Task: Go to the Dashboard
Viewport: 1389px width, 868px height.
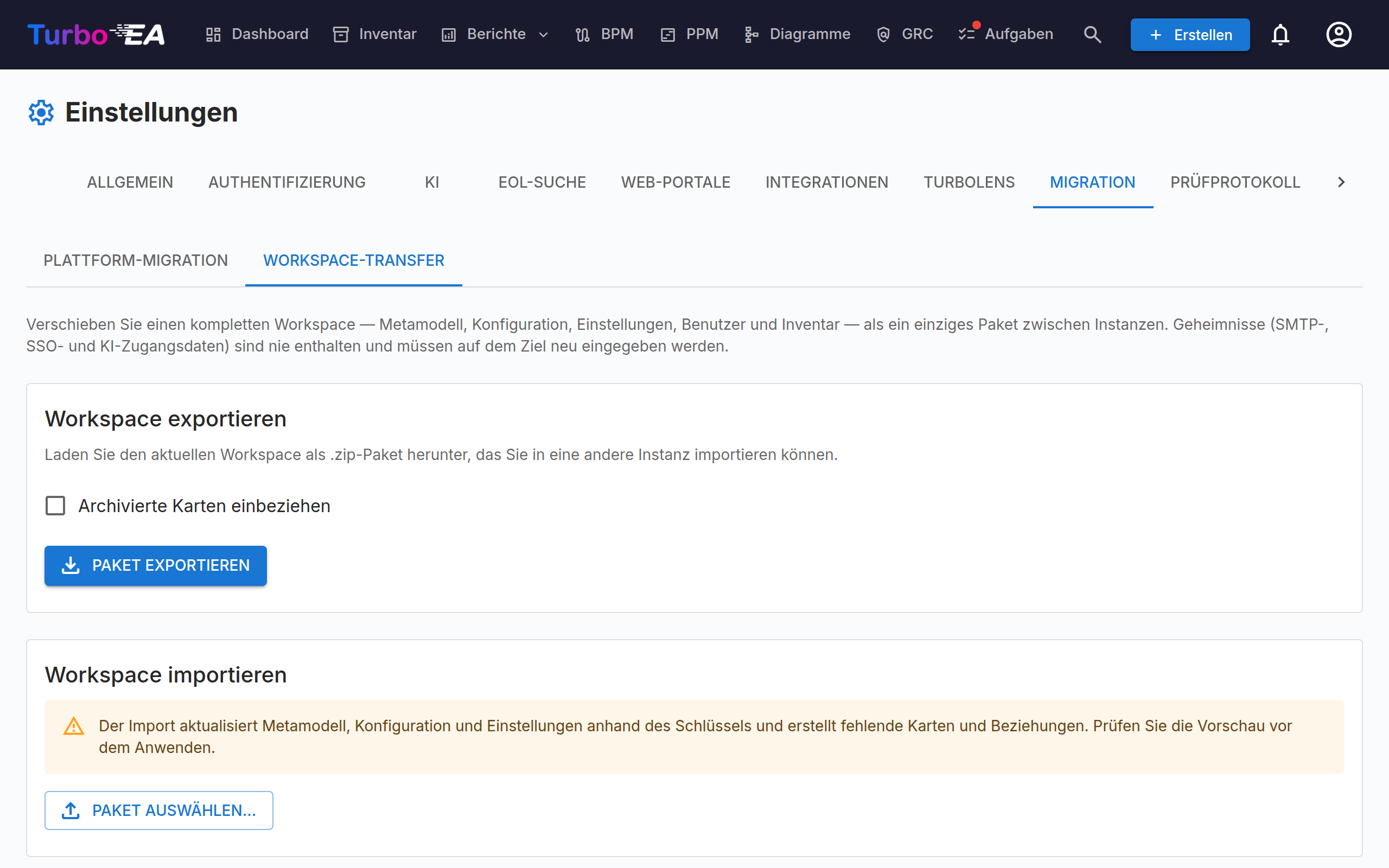Action: (257, 34)
